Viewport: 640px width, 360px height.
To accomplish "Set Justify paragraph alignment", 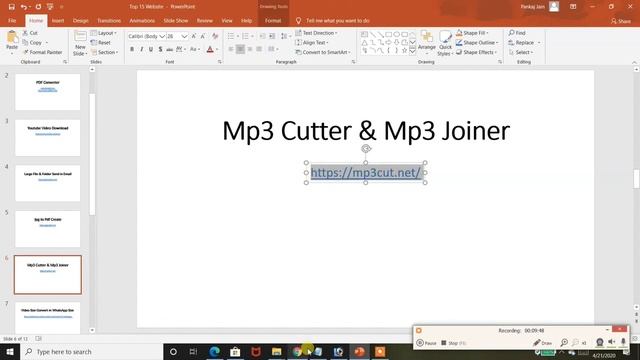I will [259, 49].
